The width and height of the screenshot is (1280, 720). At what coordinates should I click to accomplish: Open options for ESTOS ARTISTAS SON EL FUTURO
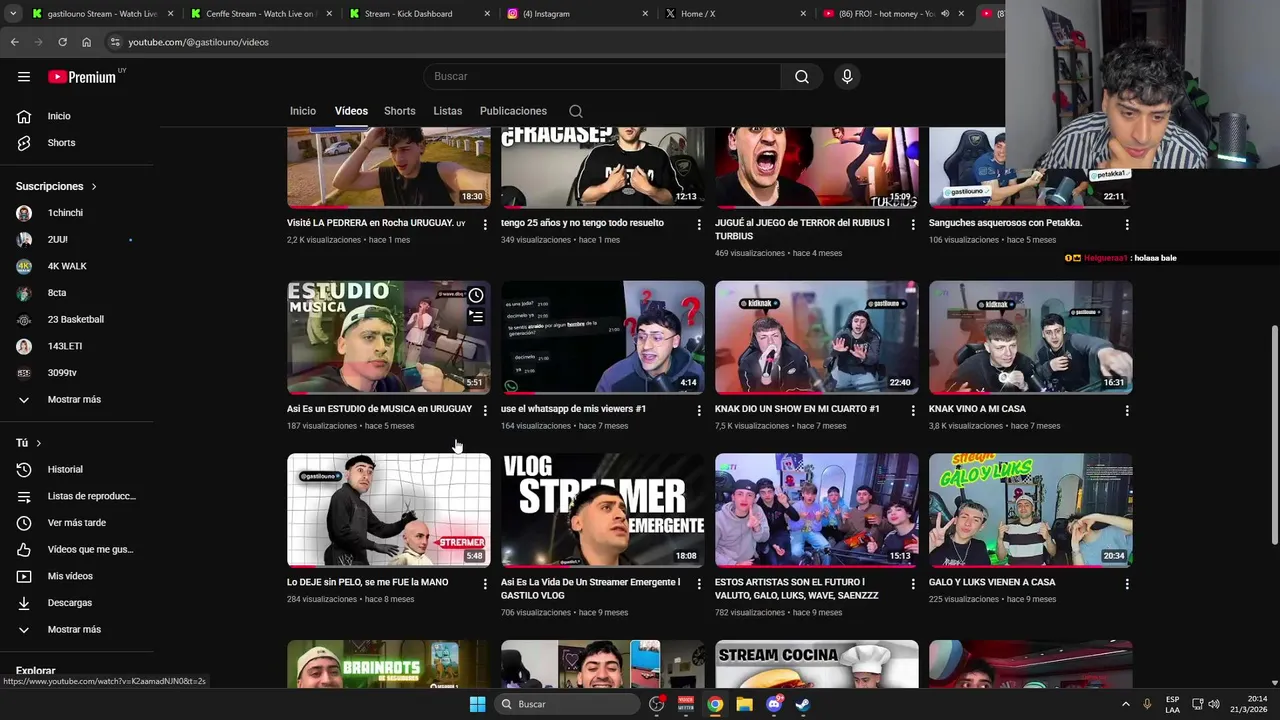(913, 584)
